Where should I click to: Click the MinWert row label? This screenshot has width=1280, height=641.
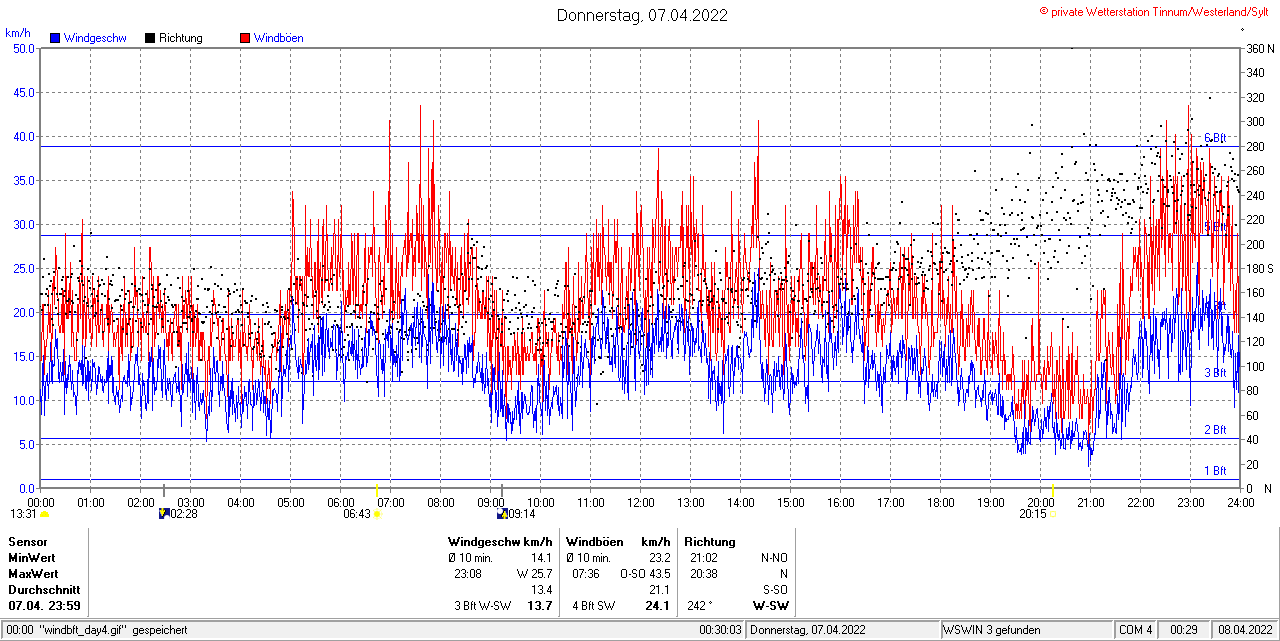coord(32,558)
